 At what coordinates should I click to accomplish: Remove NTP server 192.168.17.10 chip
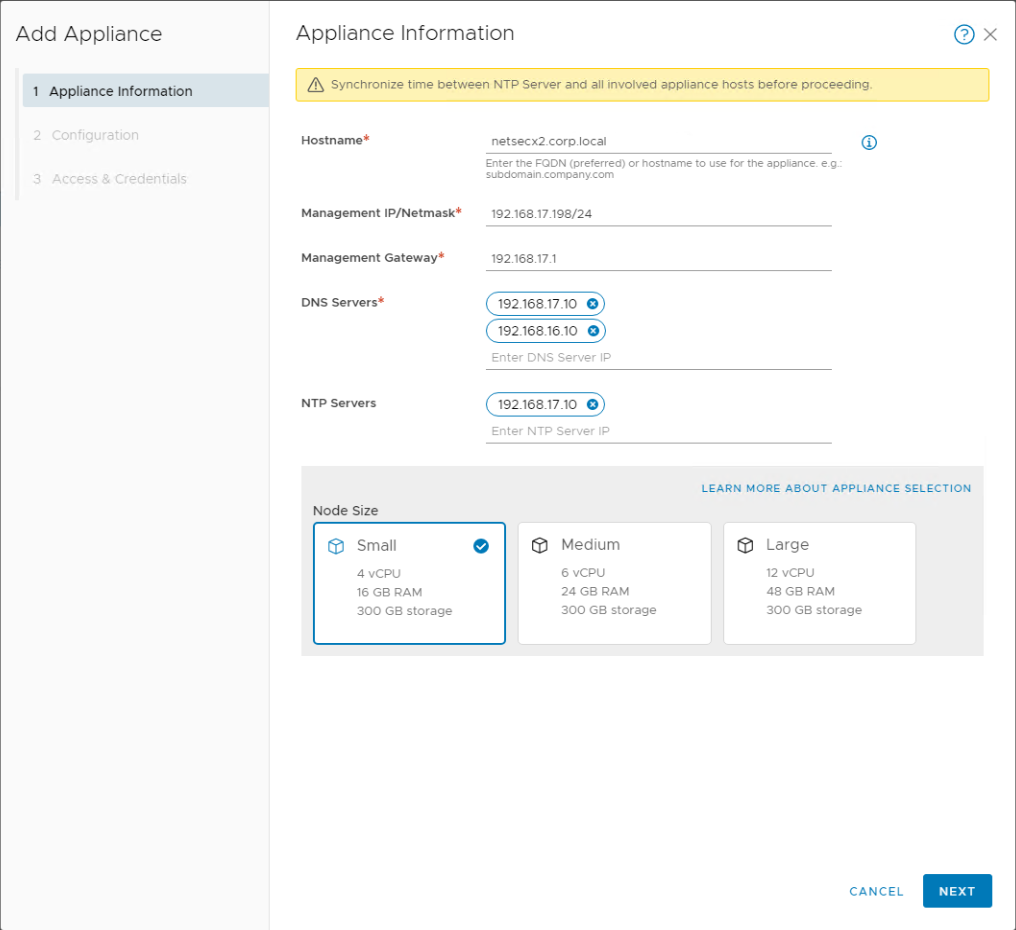(x=592, y=404)
